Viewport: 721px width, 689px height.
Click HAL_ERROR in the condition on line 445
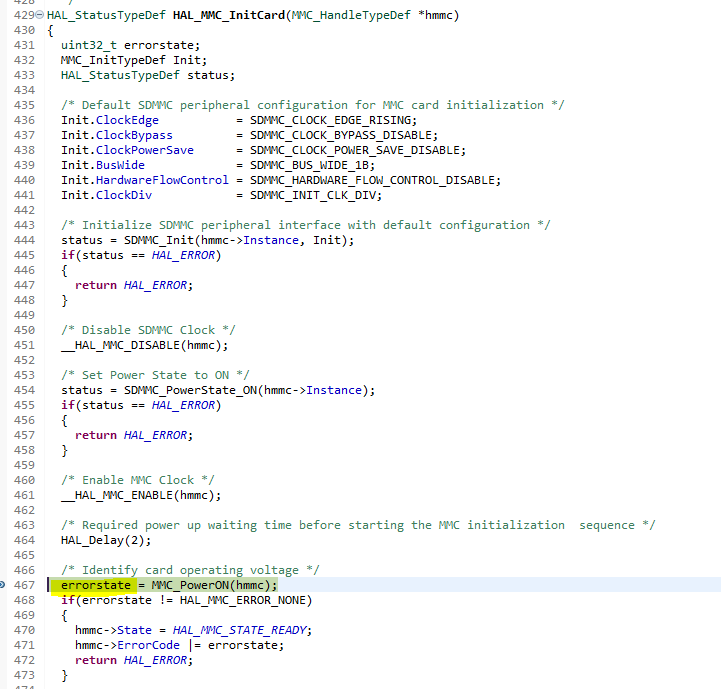[x=183, y=255]
